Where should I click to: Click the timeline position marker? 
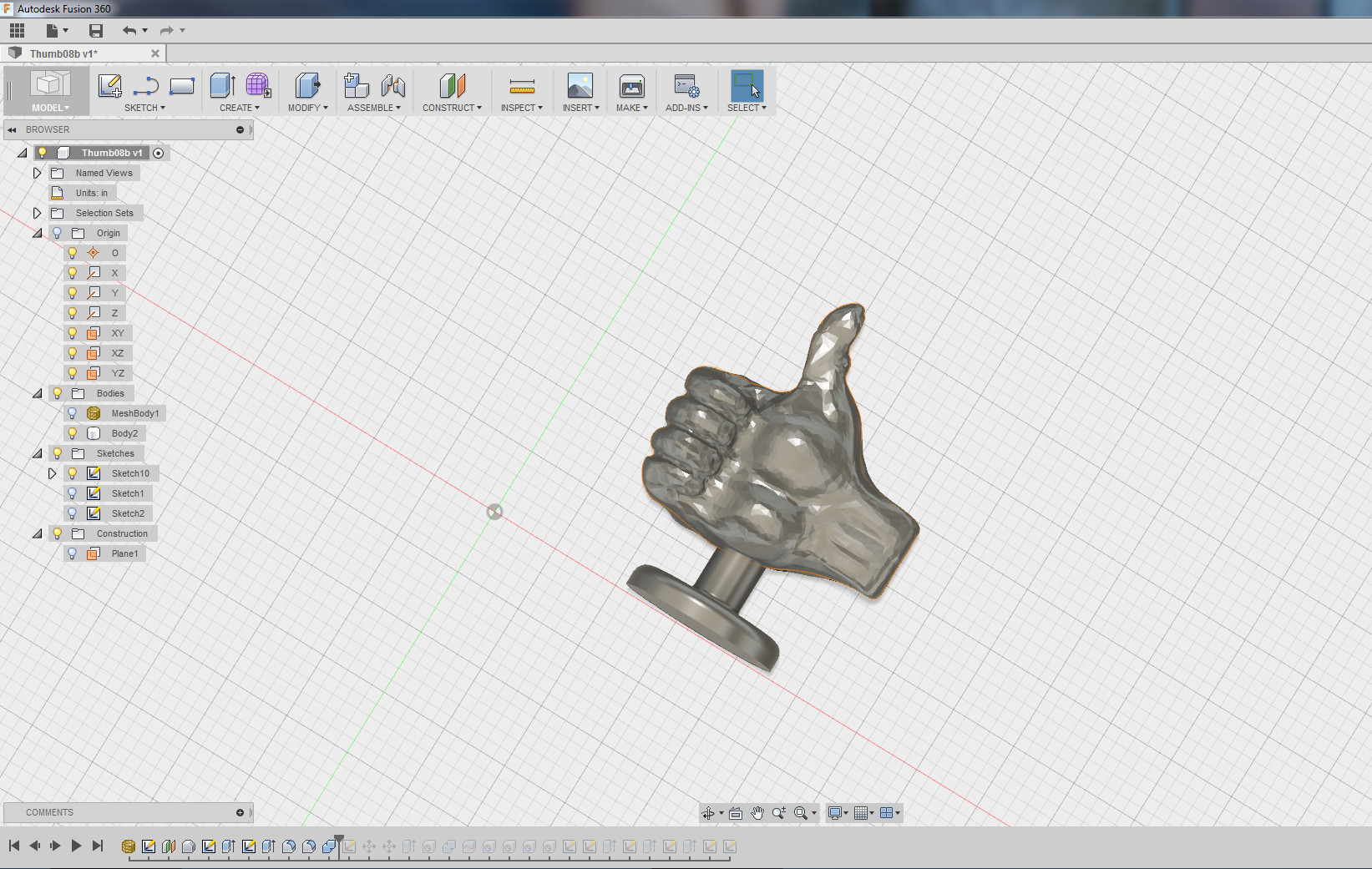coord(339,839)
